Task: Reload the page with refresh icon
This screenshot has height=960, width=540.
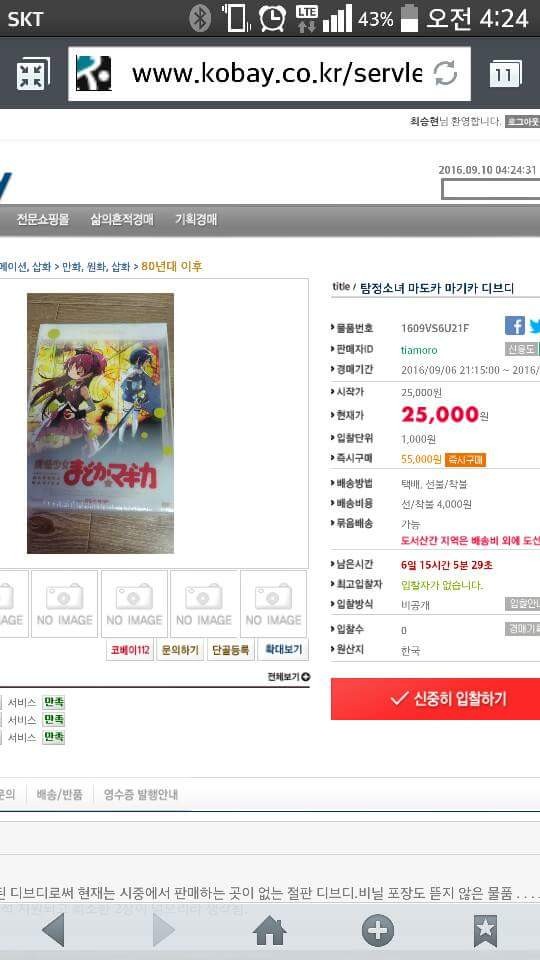Action: click(445, 74)
